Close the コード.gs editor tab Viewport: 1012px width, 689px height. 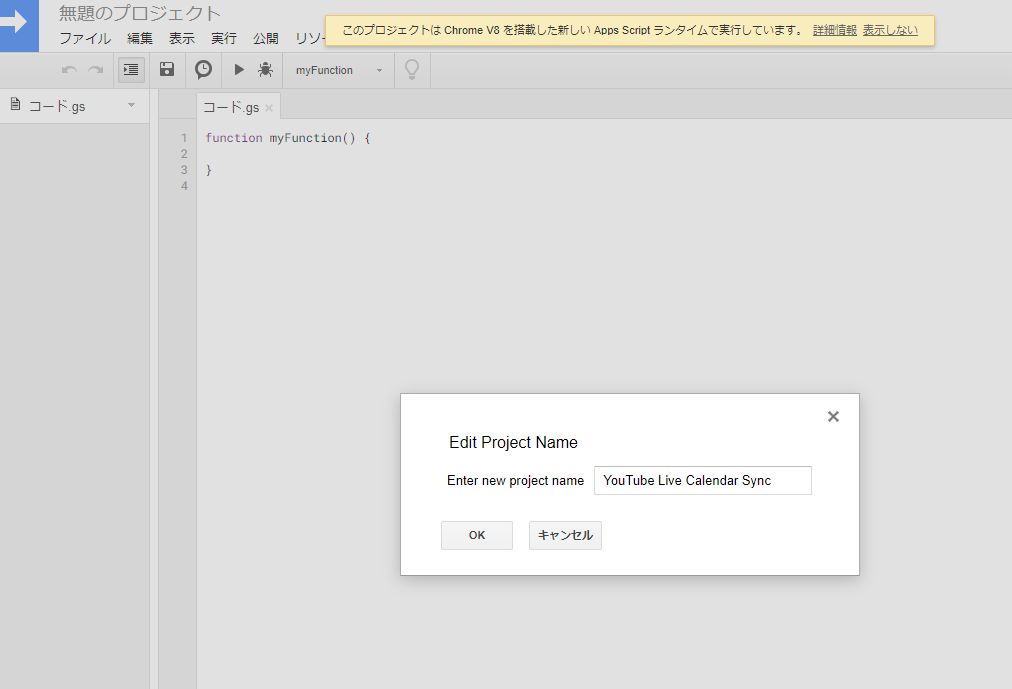(x=269, y=108)
